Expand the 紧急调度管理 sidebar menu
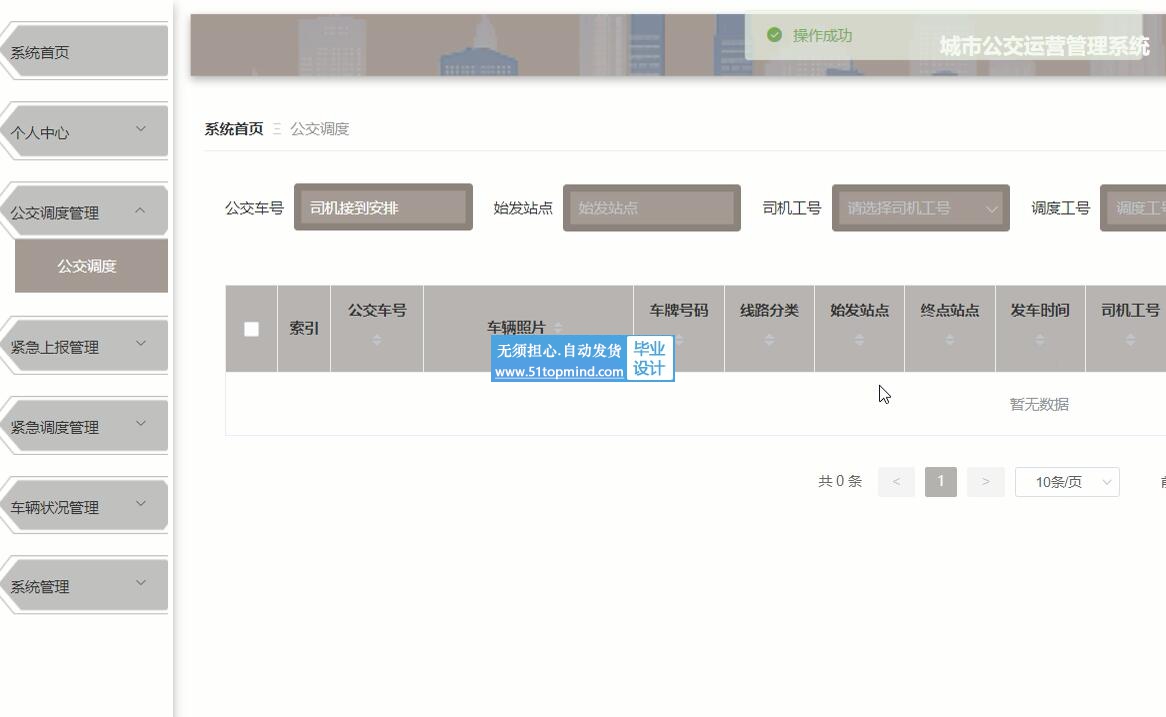 point(85,427)
